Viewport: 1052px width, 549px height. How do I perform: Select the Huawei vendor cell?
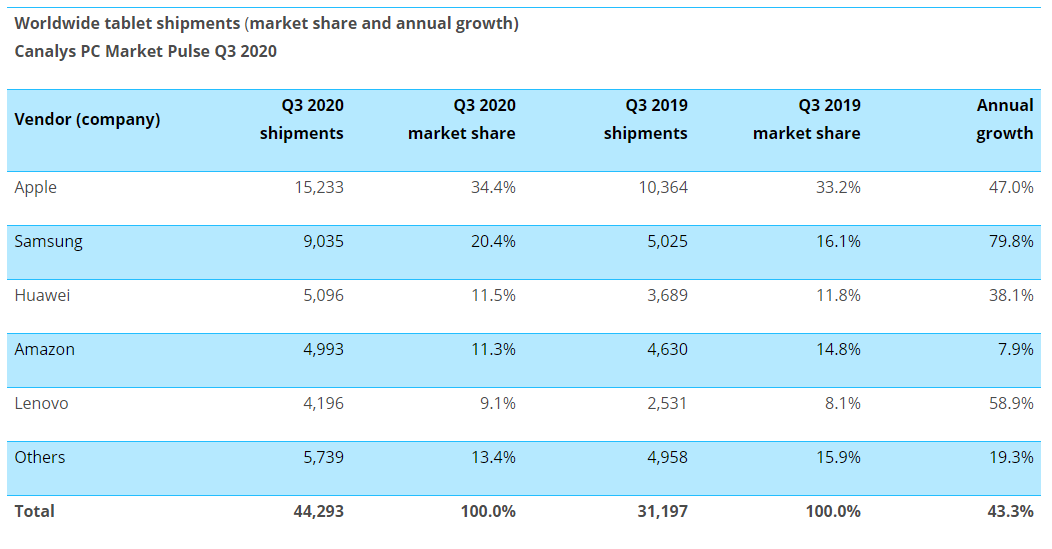42,295
